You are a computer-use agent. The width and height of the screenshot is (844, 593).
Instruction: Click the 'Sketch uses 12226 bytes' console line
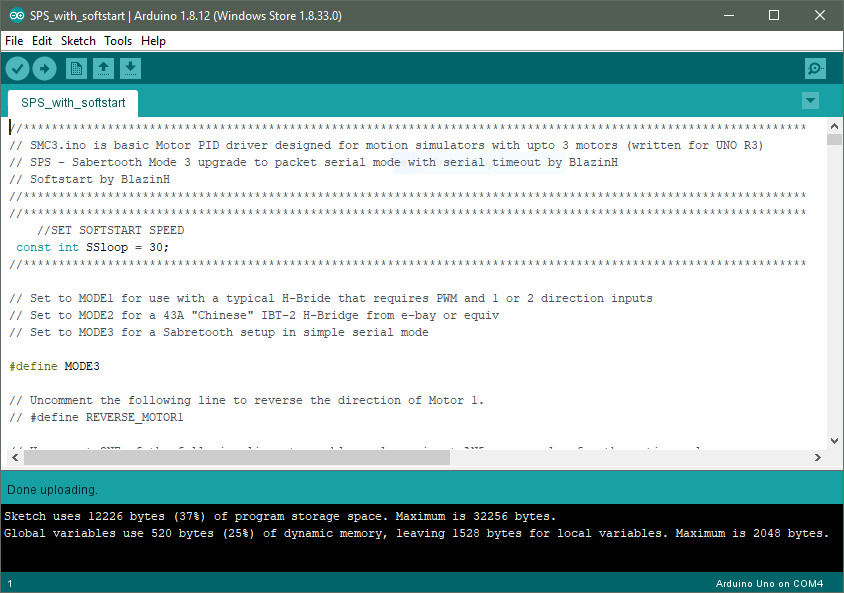280,517
